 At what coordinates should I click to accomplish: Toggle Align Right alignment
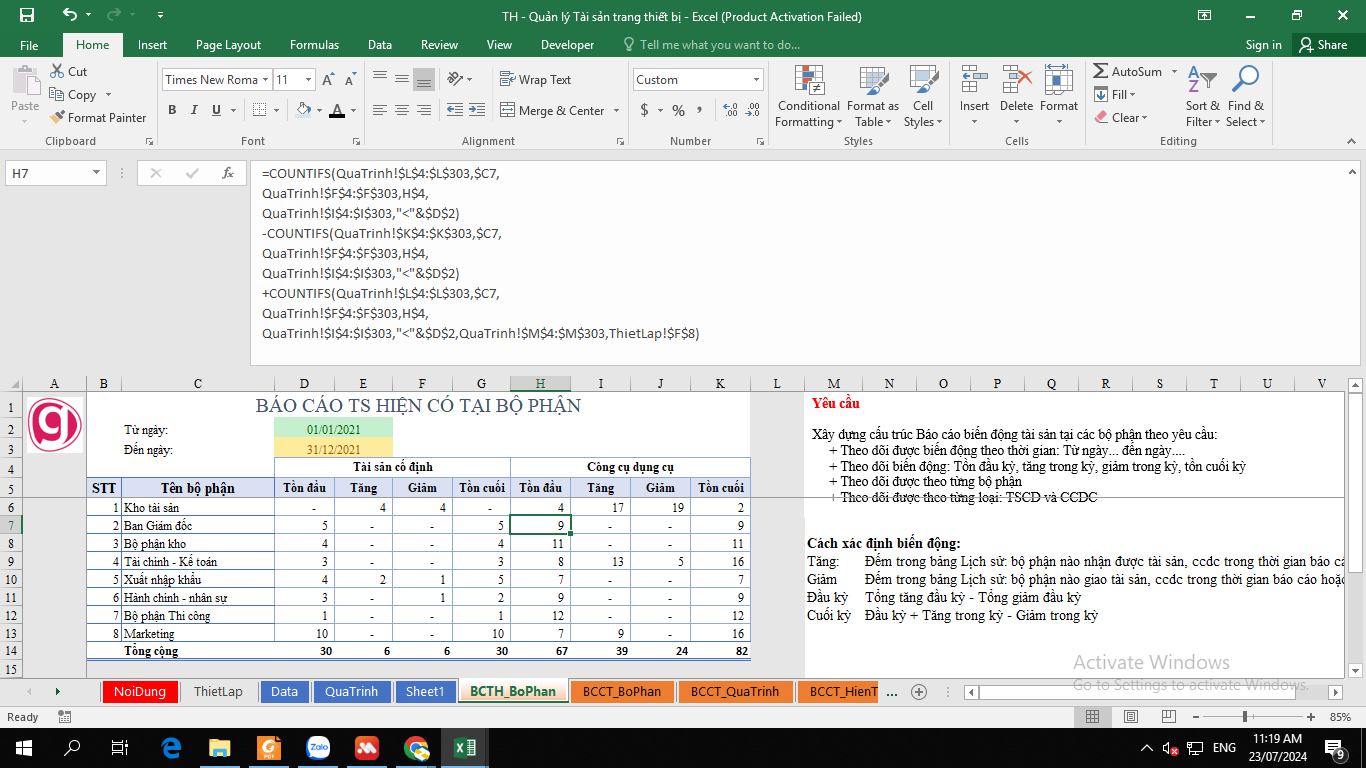423,110
